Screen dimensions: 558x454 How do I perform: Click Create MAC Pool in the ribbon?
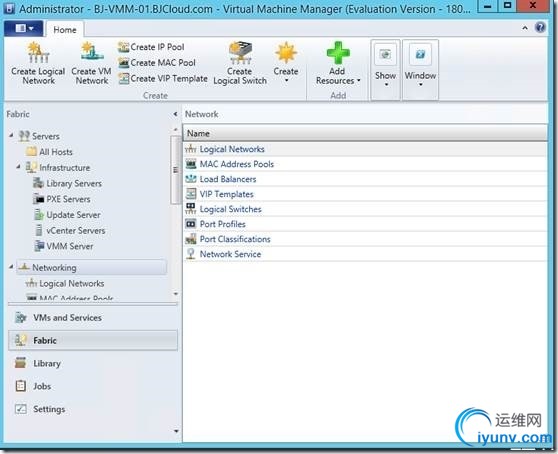click(x=157, y=63)
